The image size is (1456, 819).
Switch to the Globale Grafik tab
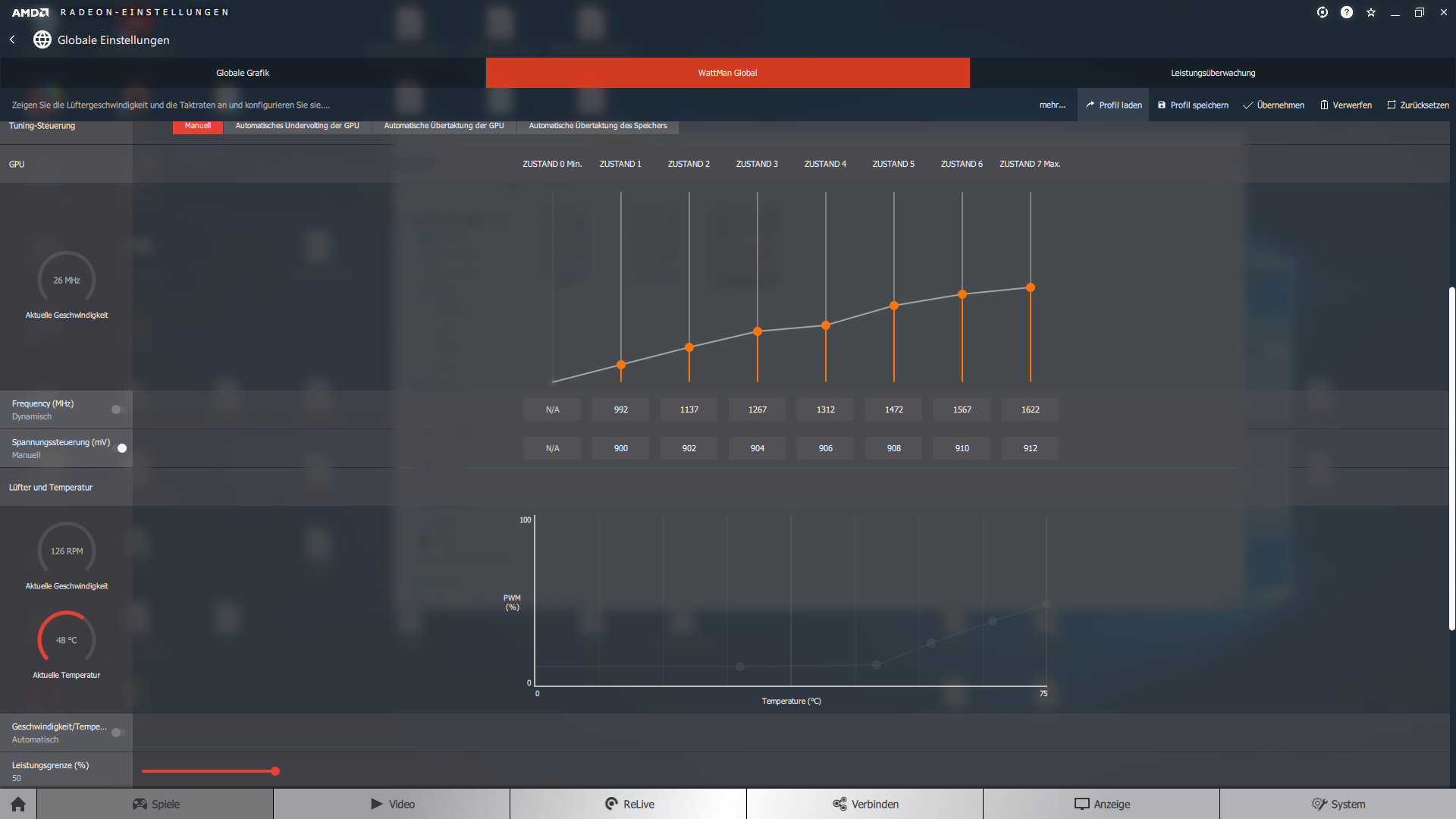coord(243,73)
